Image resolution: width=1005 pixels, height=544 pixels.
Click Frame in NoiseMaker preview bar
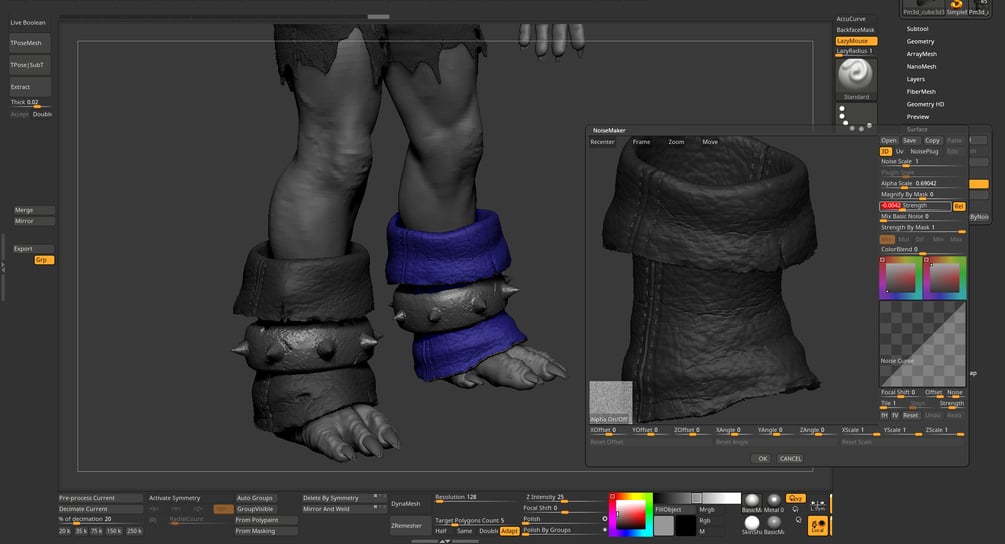pyautogui.click(x=641, y=142)
